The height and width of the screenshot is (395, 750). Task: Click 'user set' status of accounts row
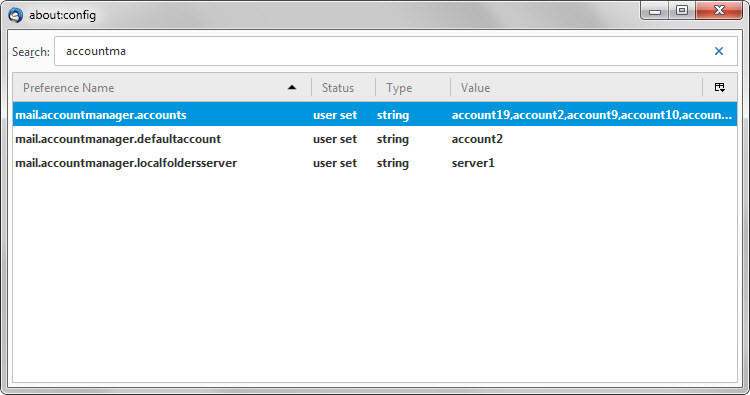[x=335, y=115]
